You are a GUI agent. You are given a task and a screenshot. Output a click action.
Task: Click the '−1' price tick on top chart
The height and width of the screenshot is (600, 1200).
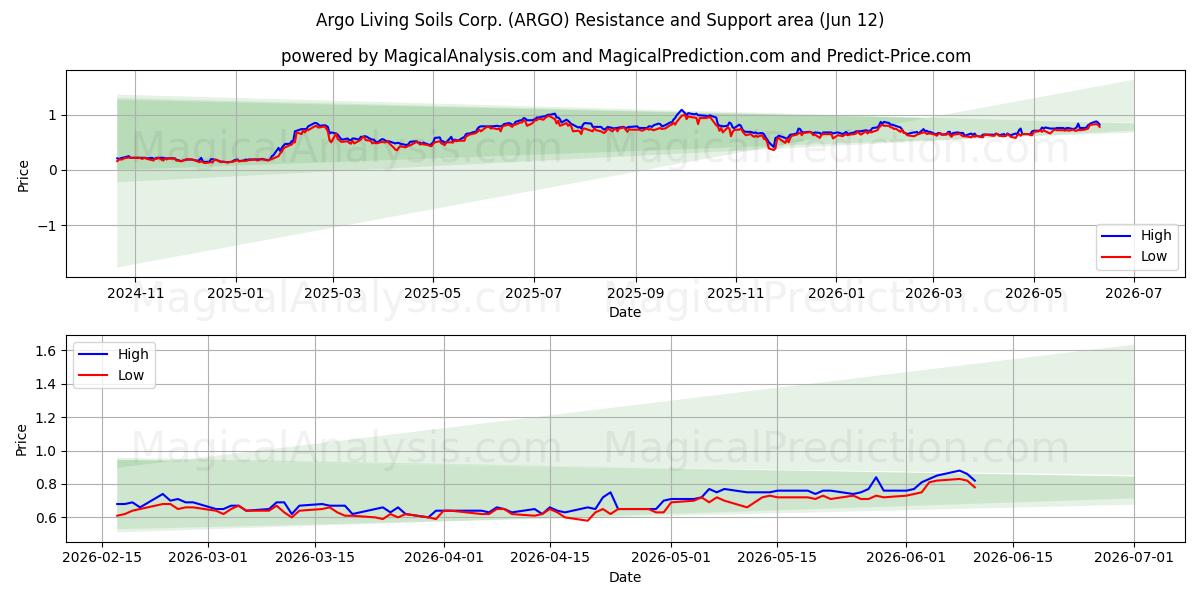click(48, 226)
